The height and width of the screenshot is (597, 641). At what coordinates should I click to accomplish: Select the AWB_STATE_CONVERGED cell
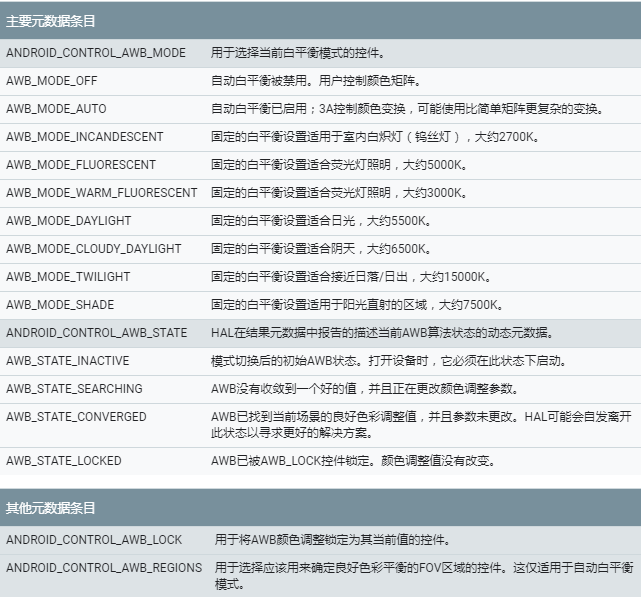(x=76, y=417)
